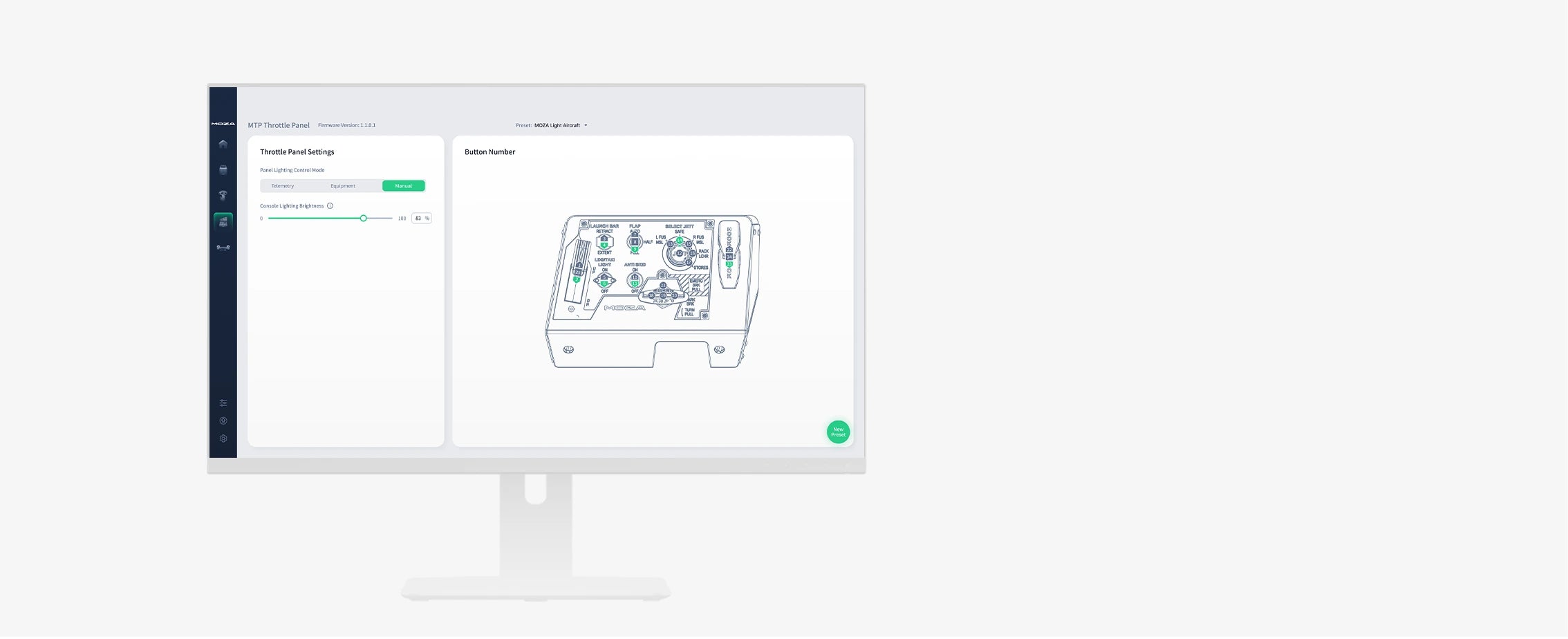This screenshot has height=639, width=1568.
Task: Switch lighting control mode to Telemetry
Action: 283,186
